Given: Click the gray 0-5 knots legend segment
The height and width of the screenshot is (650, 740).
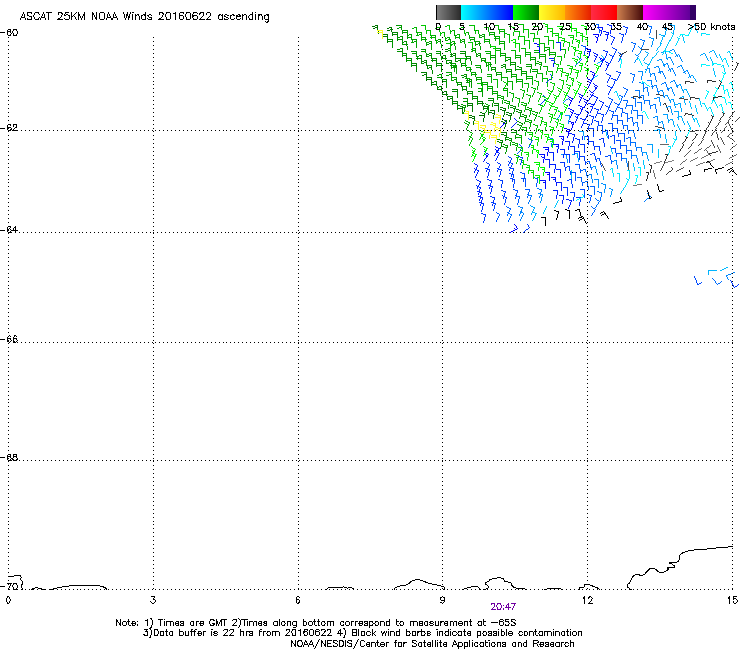Looking at the screenshot, I should click(x=448, y=12).
